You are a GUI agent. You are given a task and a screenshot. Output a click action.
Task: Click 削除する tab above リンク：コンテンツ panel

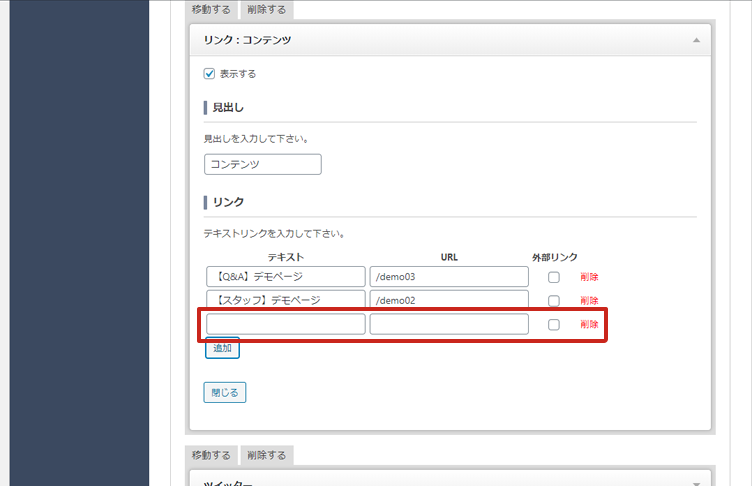click(x=266, y=10)
